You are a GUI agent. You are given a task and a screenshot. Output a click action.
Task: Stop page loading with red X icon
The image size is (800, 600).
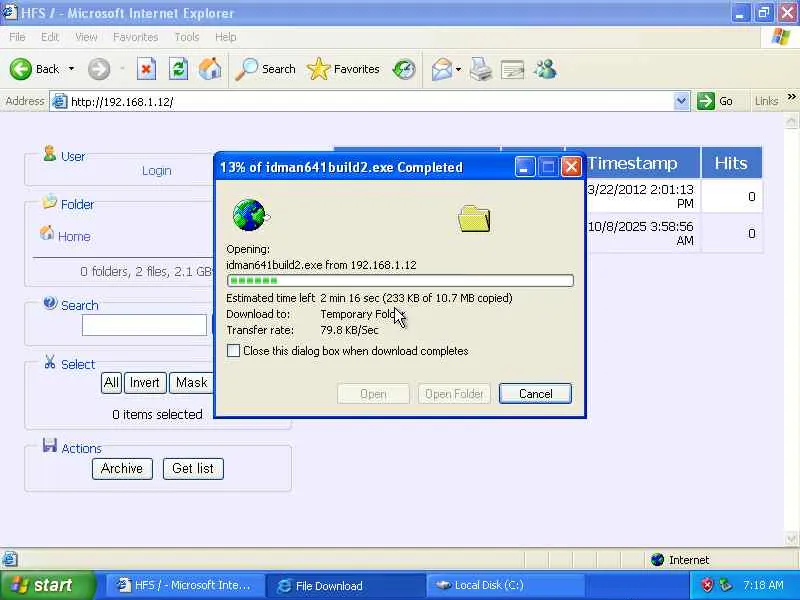pos(146,69)
